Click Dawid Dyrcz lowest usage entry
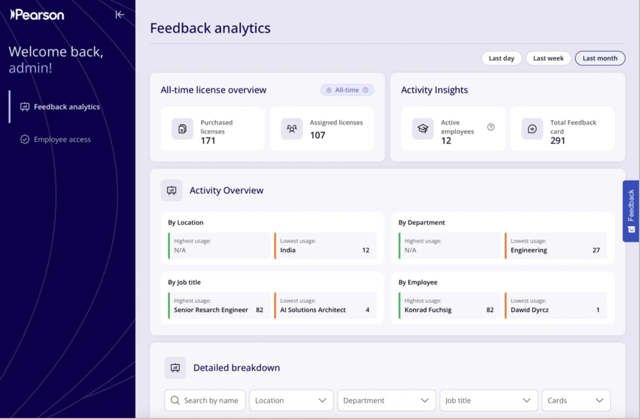640x419 pixels. (556, 305)
